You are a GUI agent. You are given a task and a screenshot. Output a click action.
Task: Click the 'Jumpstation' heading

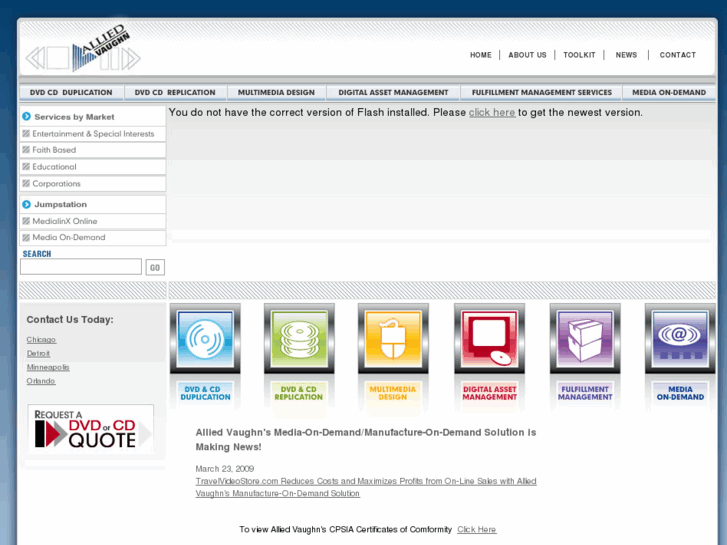click(x=60, y=204)
